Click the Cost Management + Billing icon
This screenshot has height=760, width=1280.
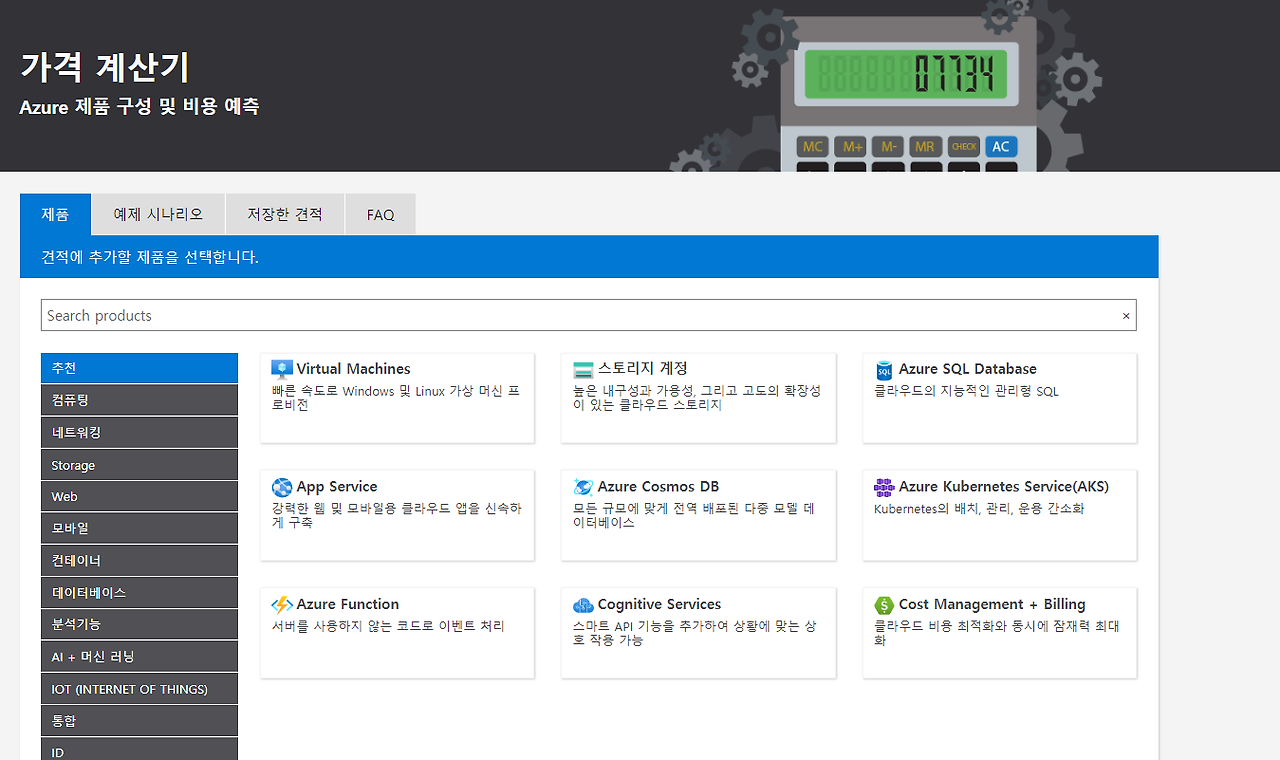884,605
